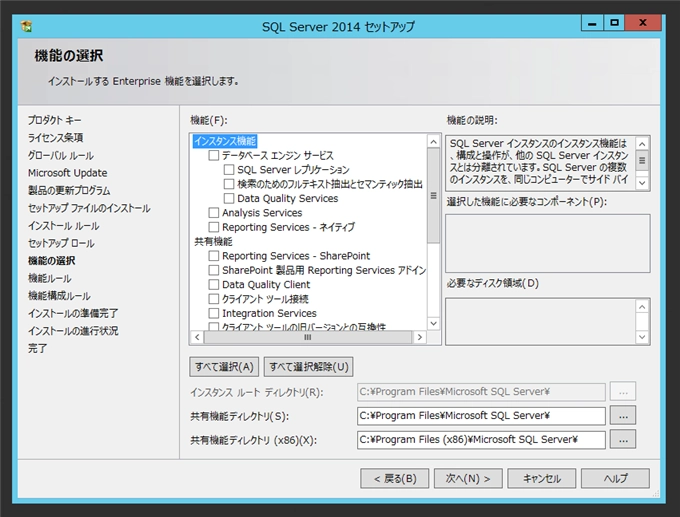680x517 pixels.
Task: Click すべて選択解除(U) button
Action: 309,367
